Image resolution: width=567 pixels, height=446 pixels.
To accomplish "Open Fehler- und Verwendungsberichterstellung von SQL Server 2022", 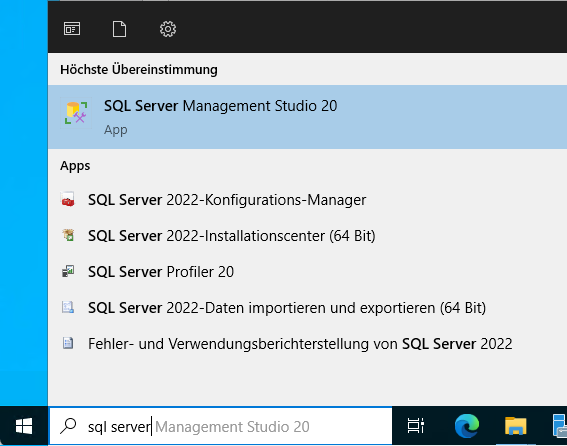I will (x=307, y=344).
